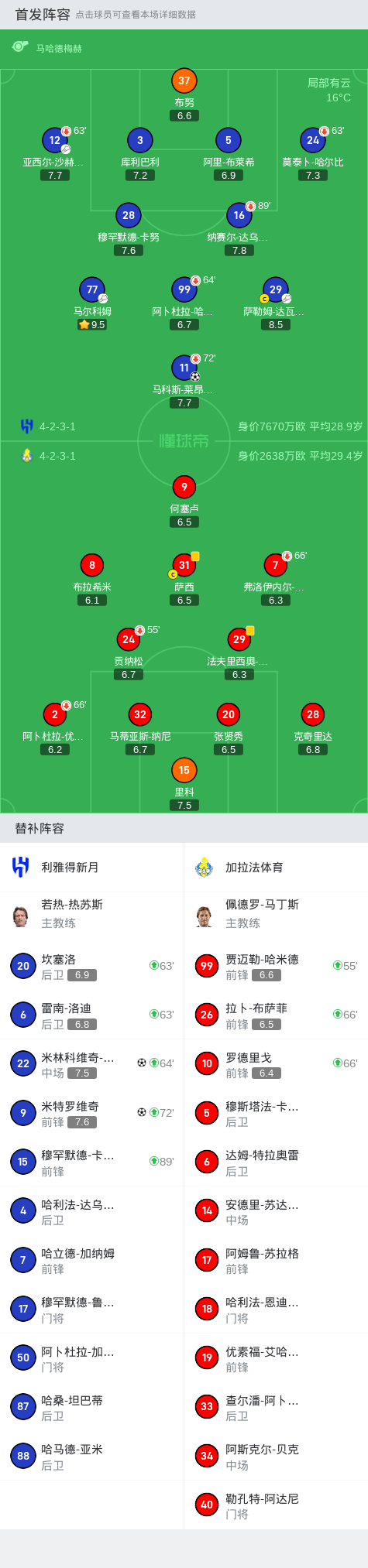This screenshot has height=1568, width=368.
Task: Tap number 31 萨西 captain icon
Action: [x=184, y=565]
